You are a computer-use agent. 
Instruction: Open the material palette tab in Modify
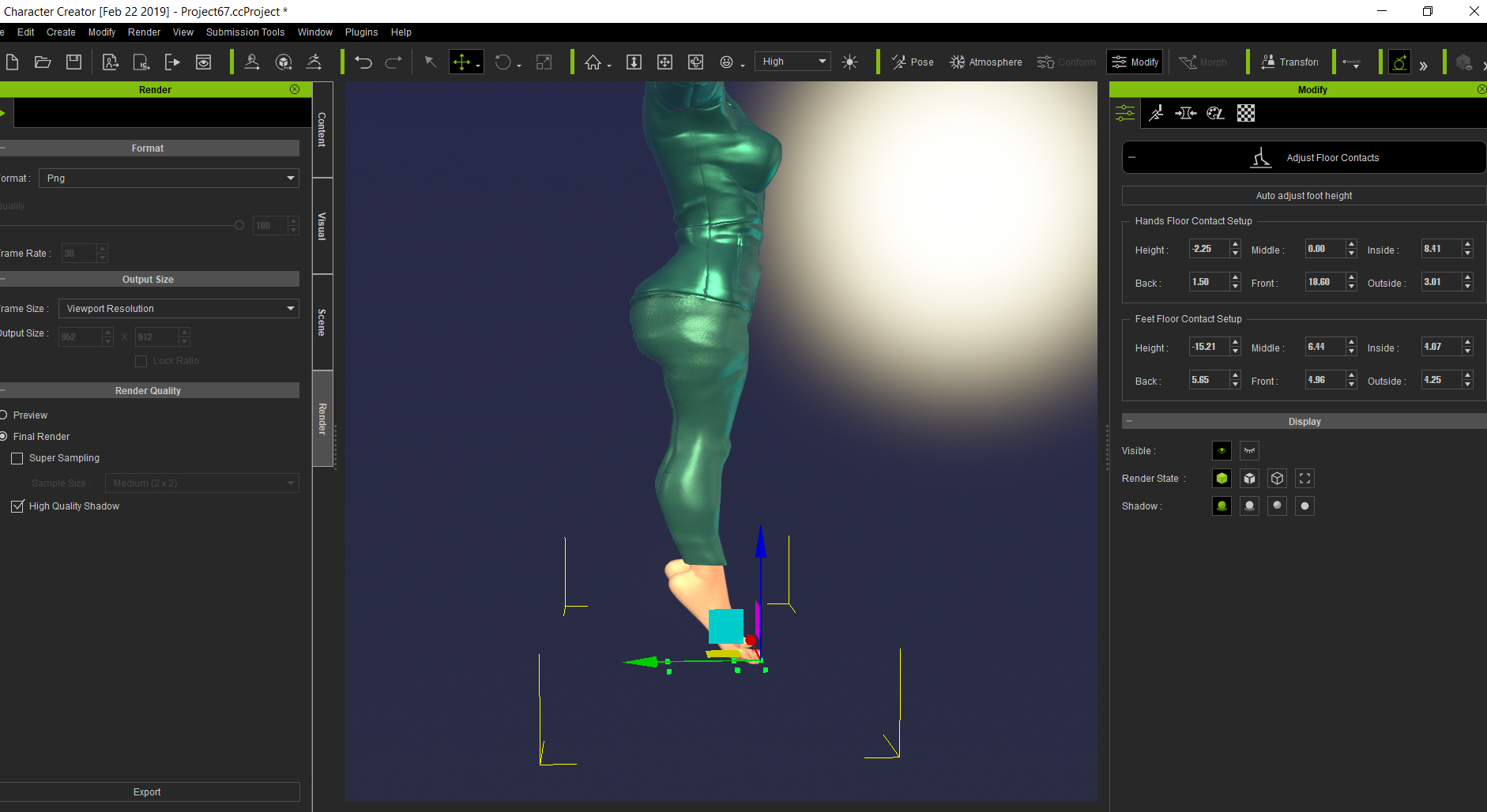click(x=1215, y=113)
